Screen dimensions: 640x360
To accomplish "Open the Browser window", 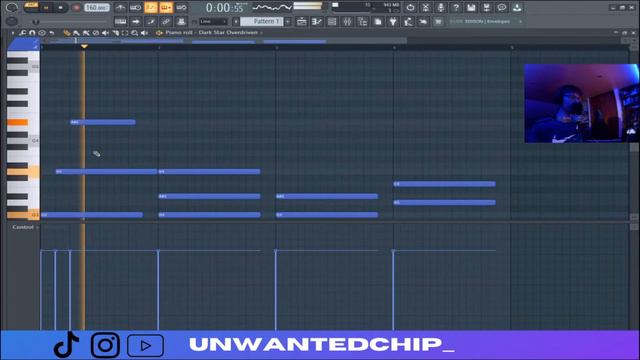I will (363, 22).
